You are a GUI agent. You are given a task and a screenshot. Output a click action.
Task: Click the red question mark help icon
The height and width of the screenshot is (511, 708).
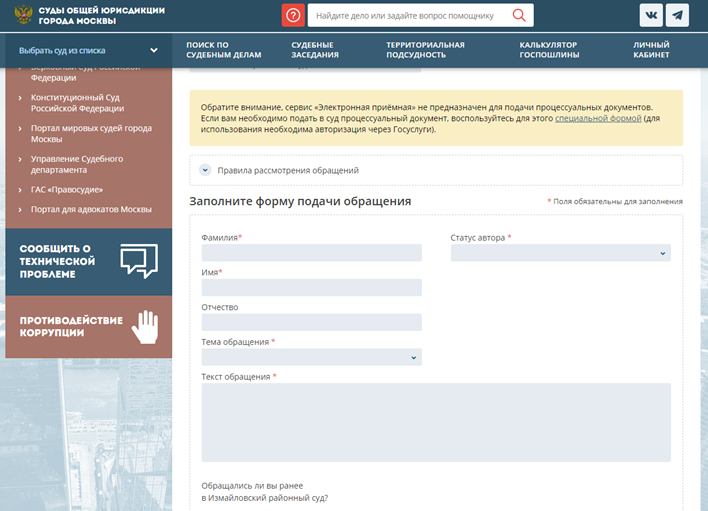[x=293, y=15]
